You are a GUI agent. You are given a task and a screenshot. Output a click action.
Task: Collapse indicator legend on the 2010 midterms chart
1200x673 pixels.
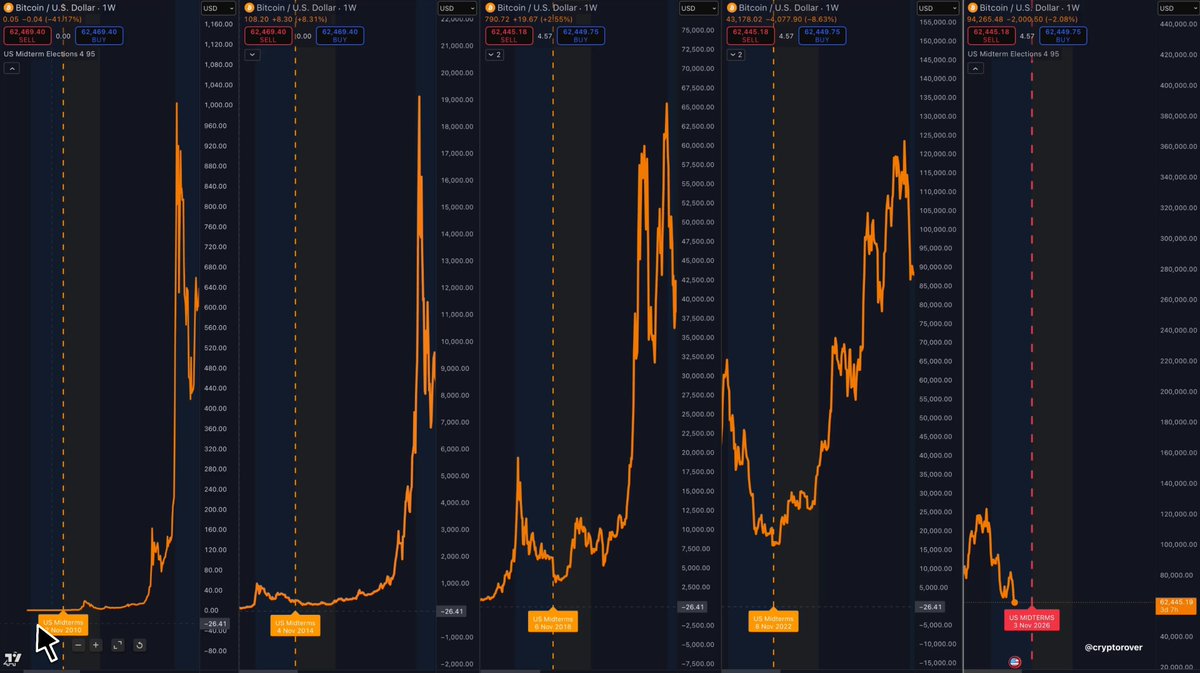(x=11, y=69)
